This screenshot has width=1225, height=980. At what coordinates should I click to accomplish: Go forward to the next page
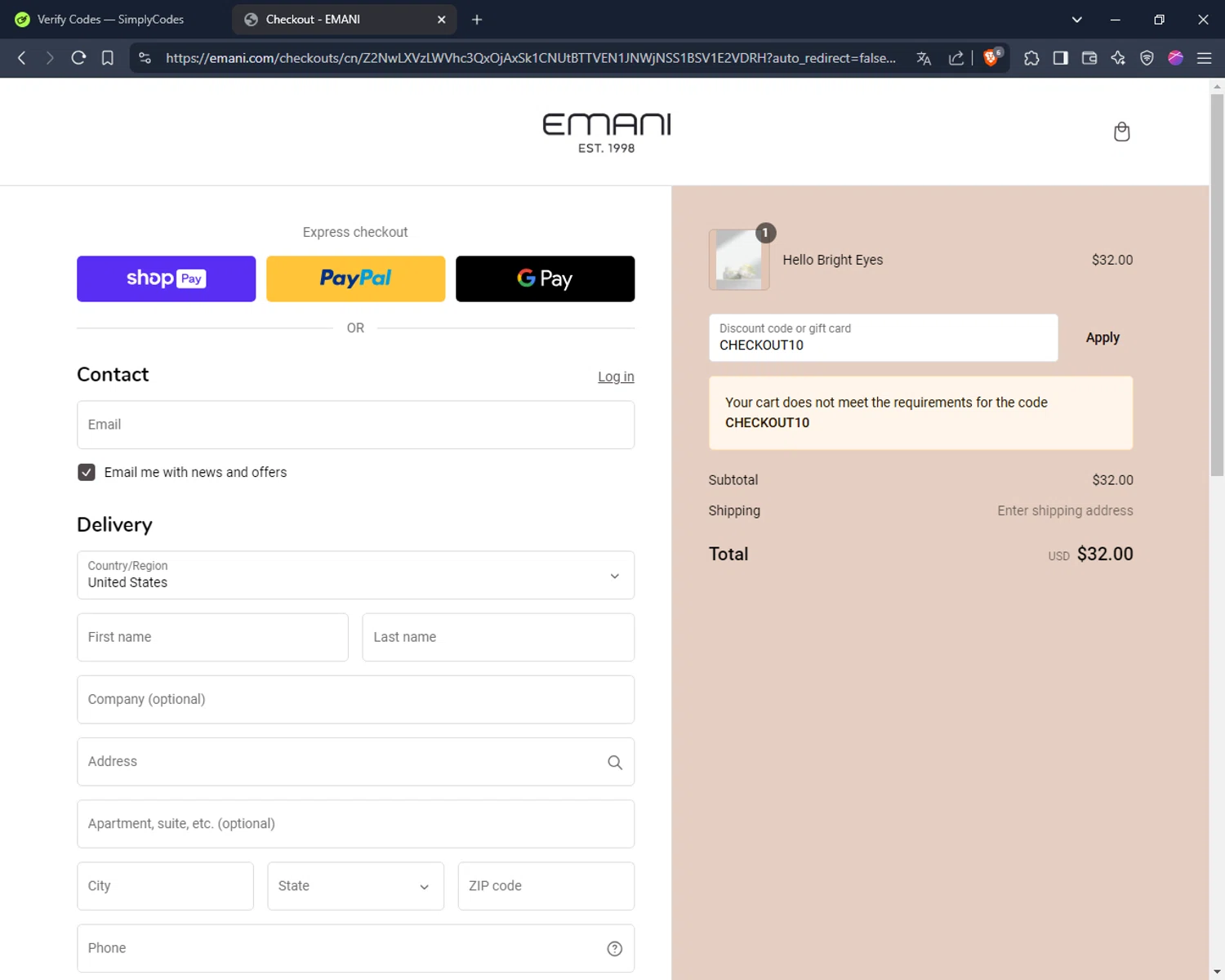pyautogui.click(x=50, y=58)
